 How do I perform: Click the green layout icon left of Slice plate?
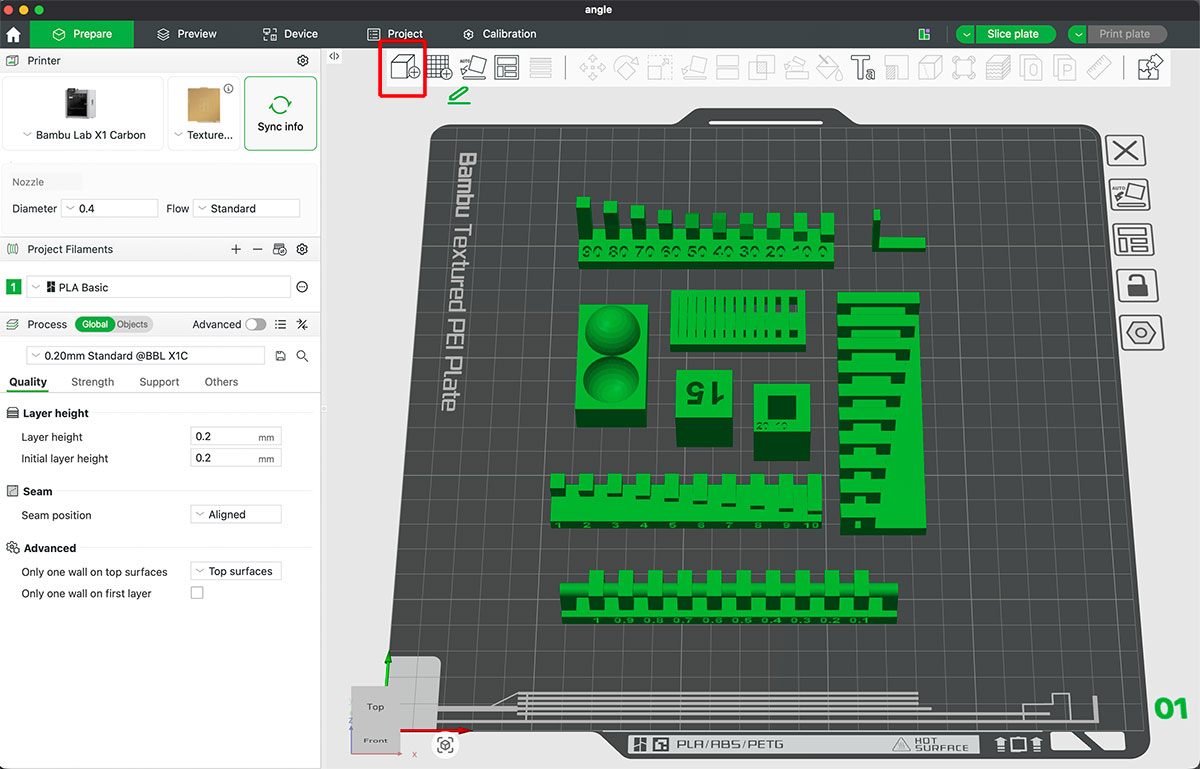click(x=925, y=34)
